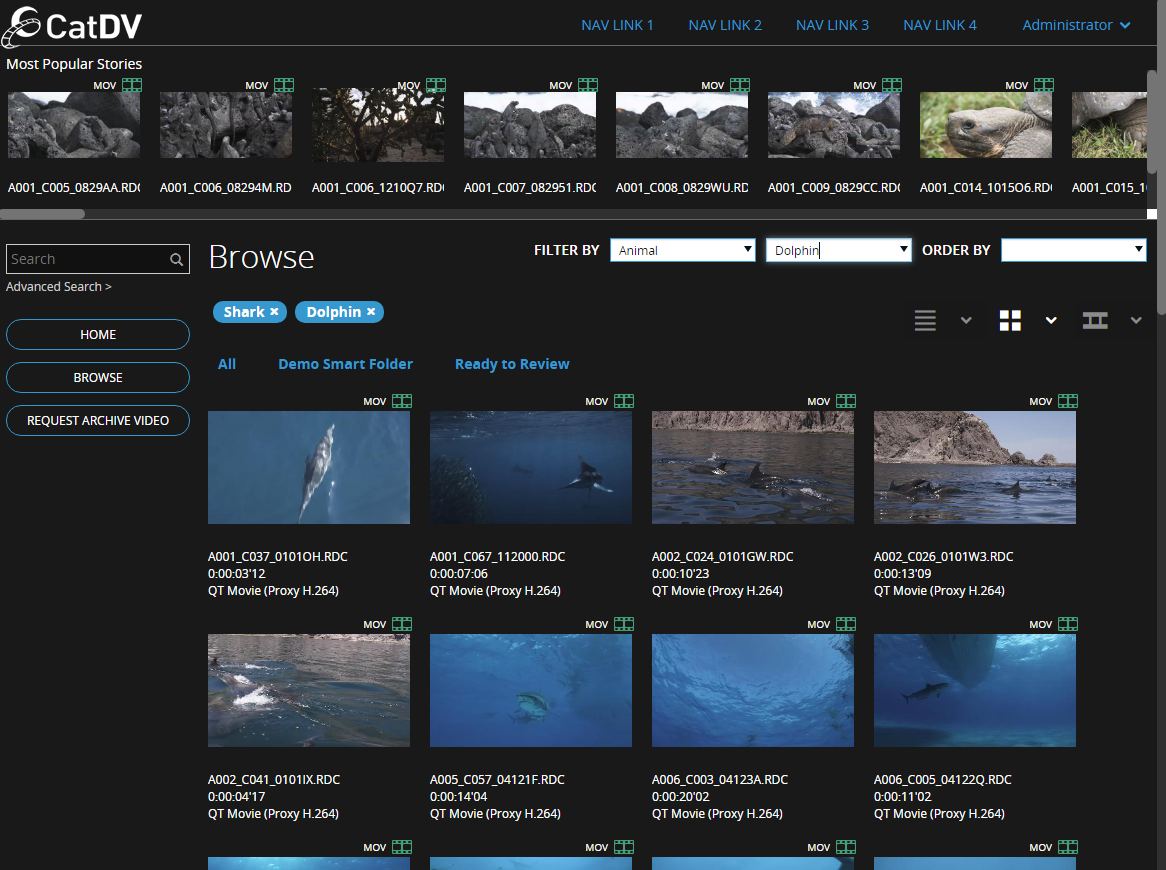Screen dimensions: 1166x870
Task: Click film icon above A001_C037_0101OH.RDC clip
Action: [x=402, y=401]
